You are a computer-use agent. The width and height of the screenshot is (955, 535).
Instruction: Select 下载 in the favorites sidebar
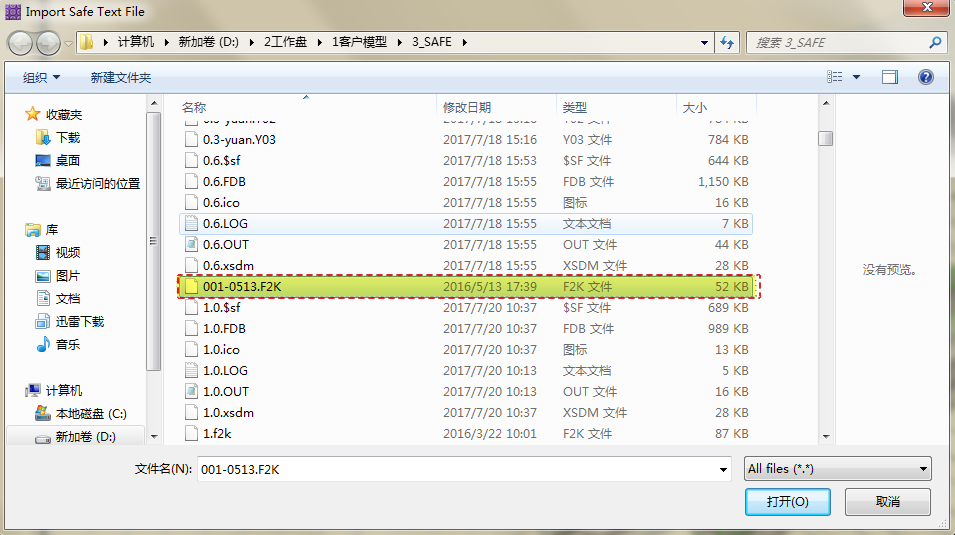(67, 137)
